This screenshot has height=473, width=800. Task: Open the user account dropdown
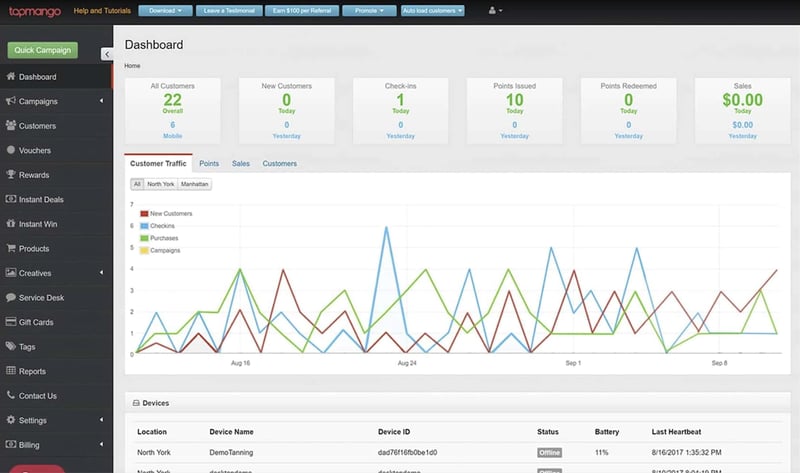(x=494, y=11)
